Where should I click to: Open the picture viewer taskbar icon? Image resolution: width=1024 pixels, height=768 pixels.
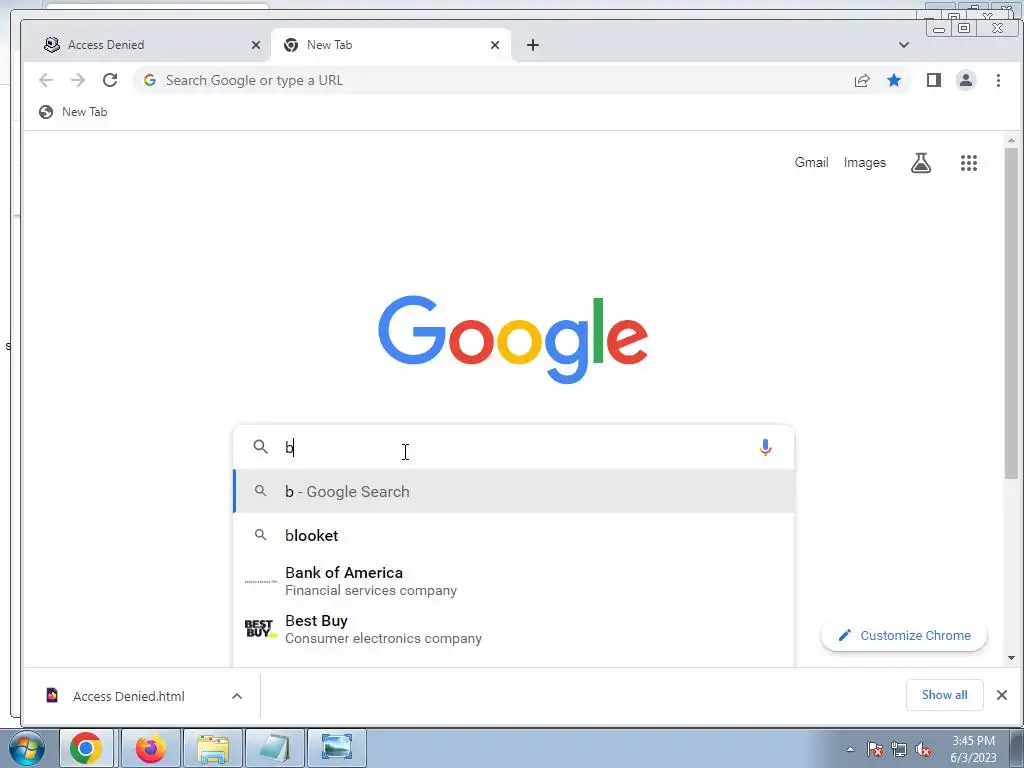[x=337, y=748]
